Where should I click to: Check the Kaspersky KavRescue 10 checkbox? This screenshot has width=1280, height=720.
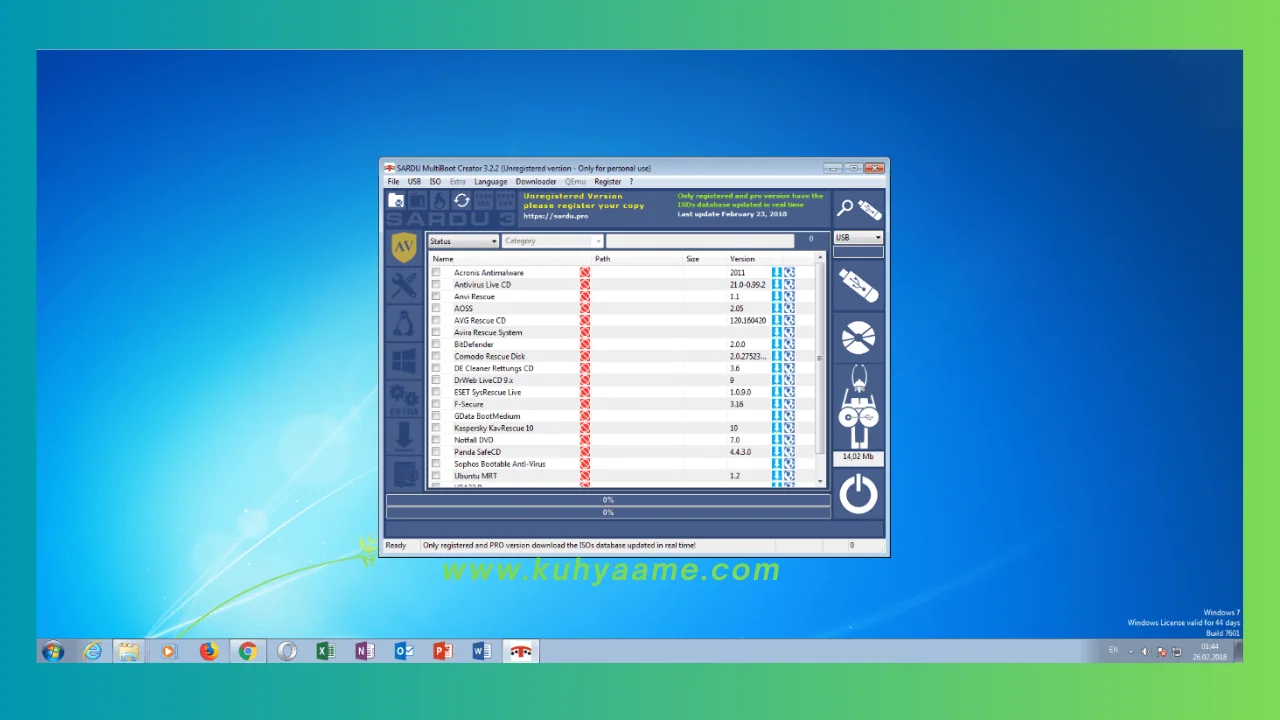(x=436, y=428)
